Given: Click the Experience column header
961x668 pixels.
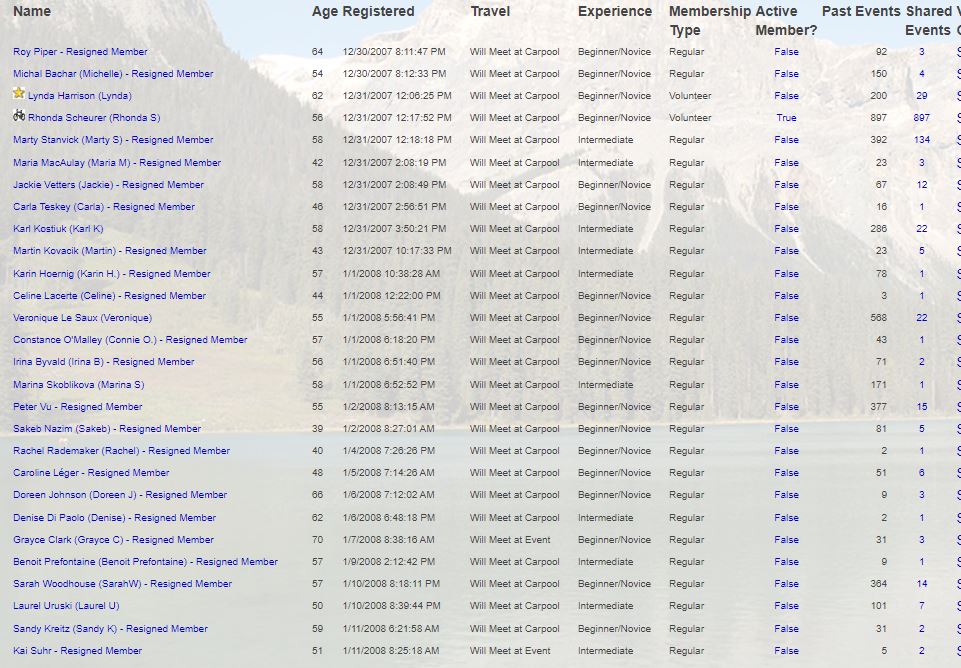Looking at the screenshot, I should coord(615,11).
